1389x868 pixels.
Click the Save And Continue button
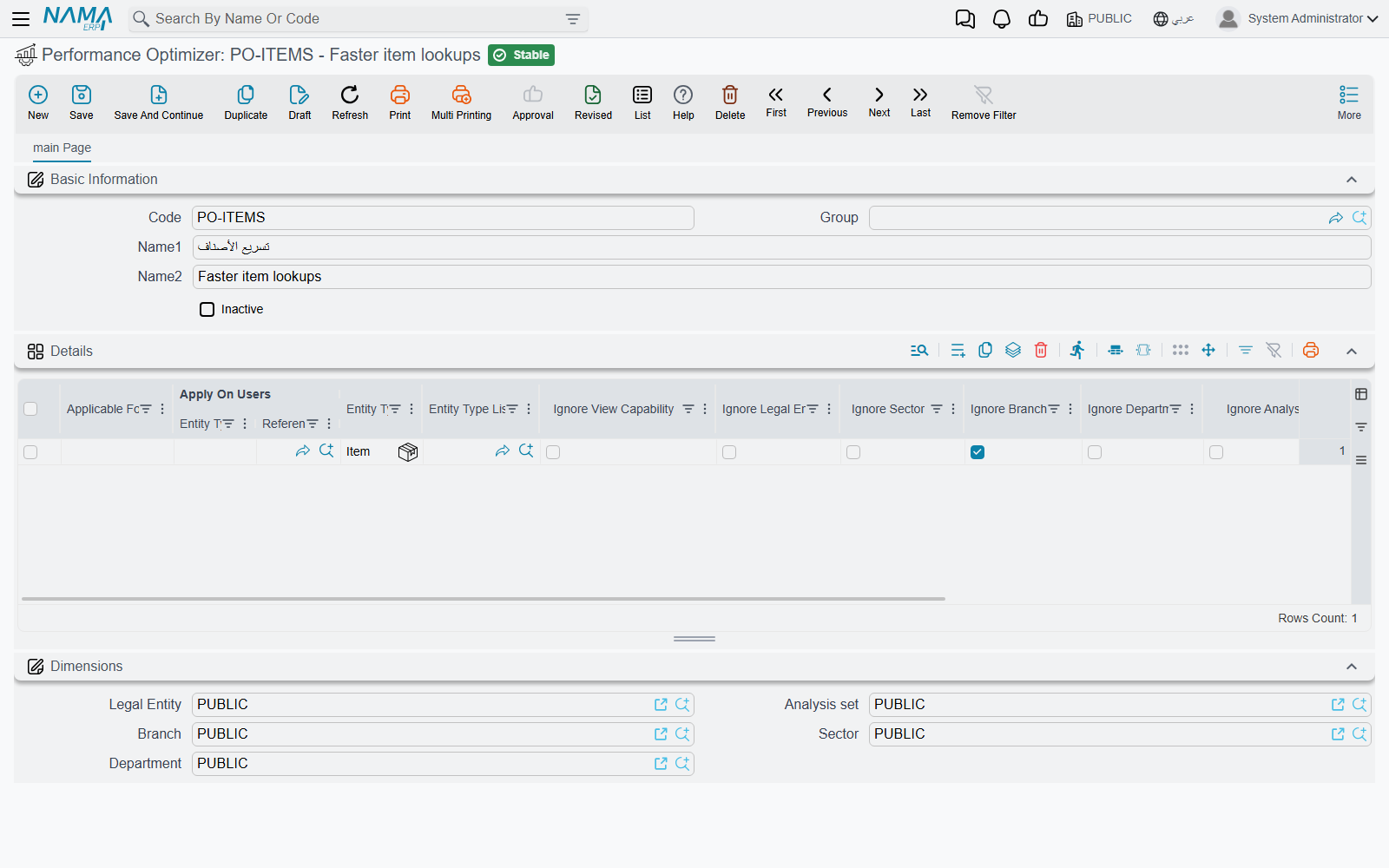[159, 102]
